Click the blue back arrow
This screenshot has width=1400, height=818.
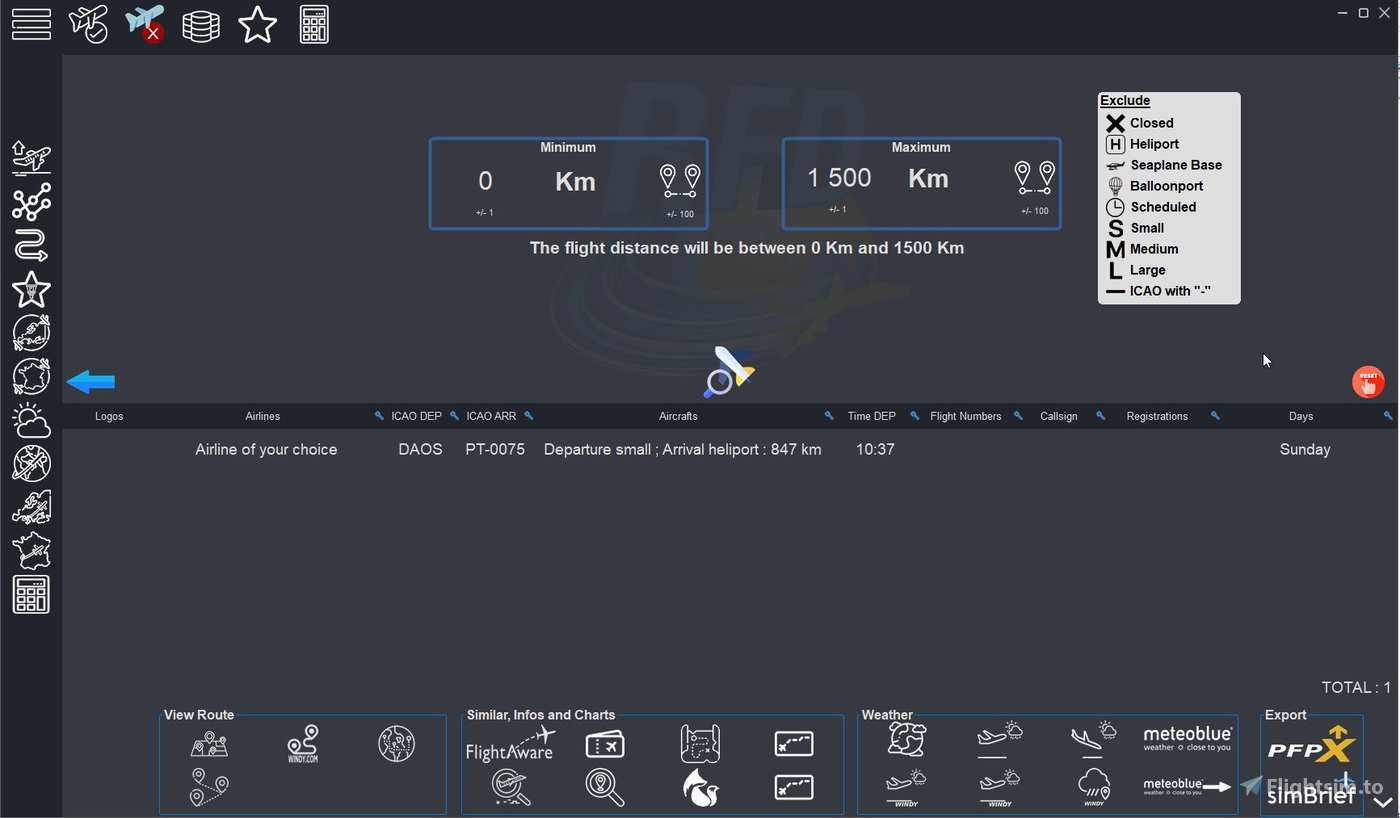click(x=90, y=381)
